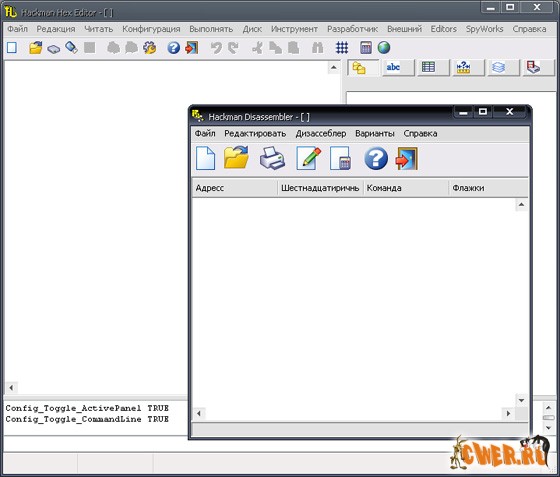Click Config_Toggle_ActivePanel TRUE log line
Viewport: 560px width, 477px height.
(87, 408)
